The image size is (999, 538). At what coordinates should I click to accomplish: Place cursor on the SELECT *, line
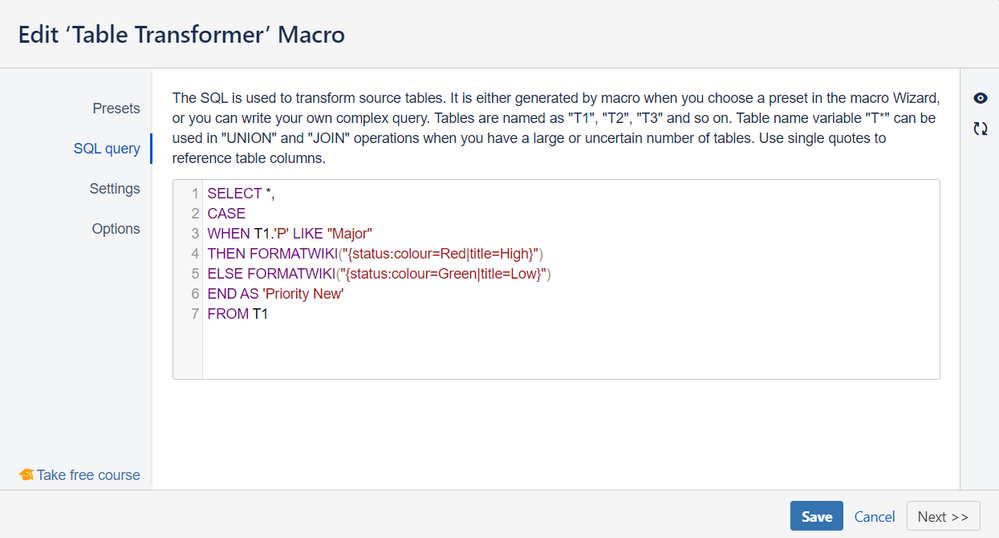(241, 193)
